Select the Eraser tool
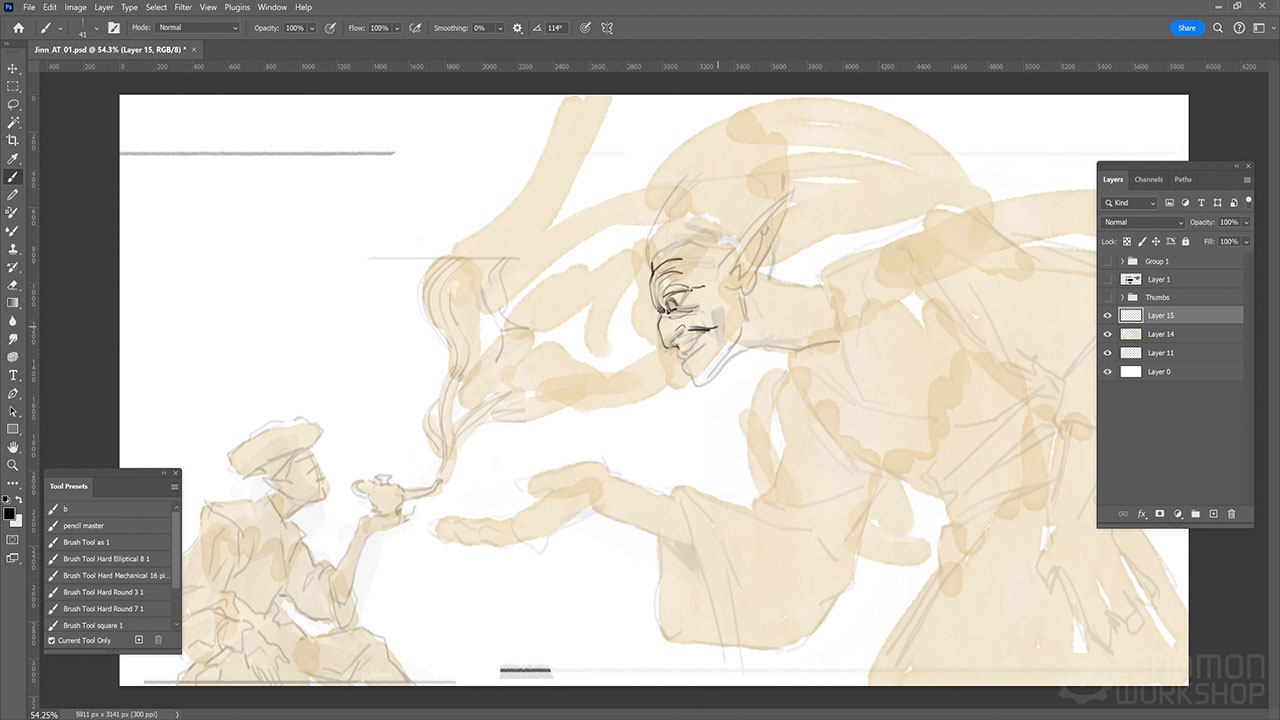 point(13,285)
